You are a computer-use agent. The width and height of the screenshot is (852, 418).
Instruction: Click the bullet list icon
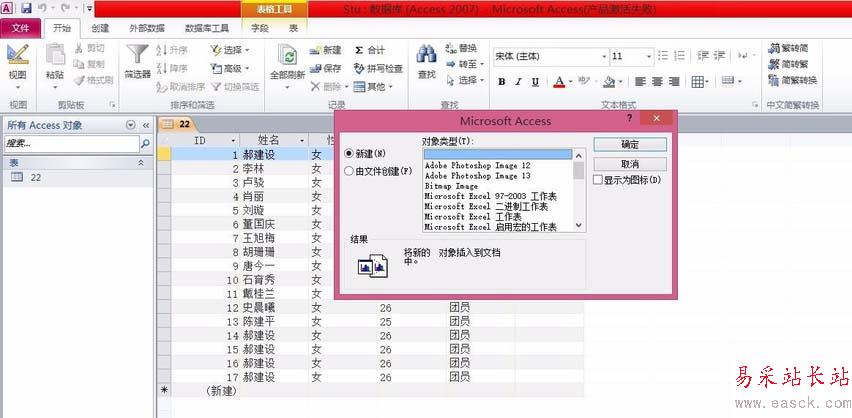point(663,55)
